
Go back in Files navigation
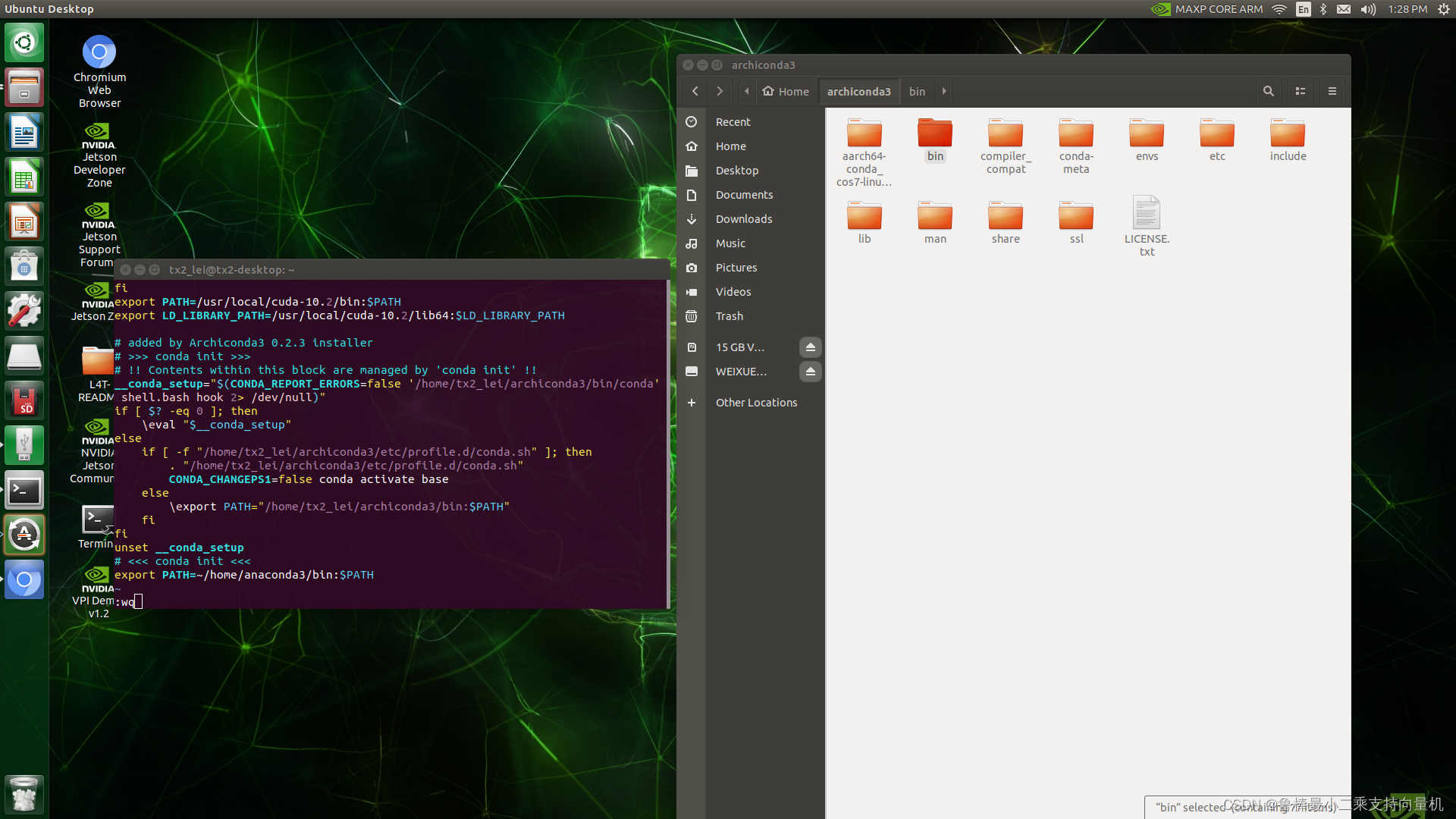pyautogui.click(x=695, y=91)
